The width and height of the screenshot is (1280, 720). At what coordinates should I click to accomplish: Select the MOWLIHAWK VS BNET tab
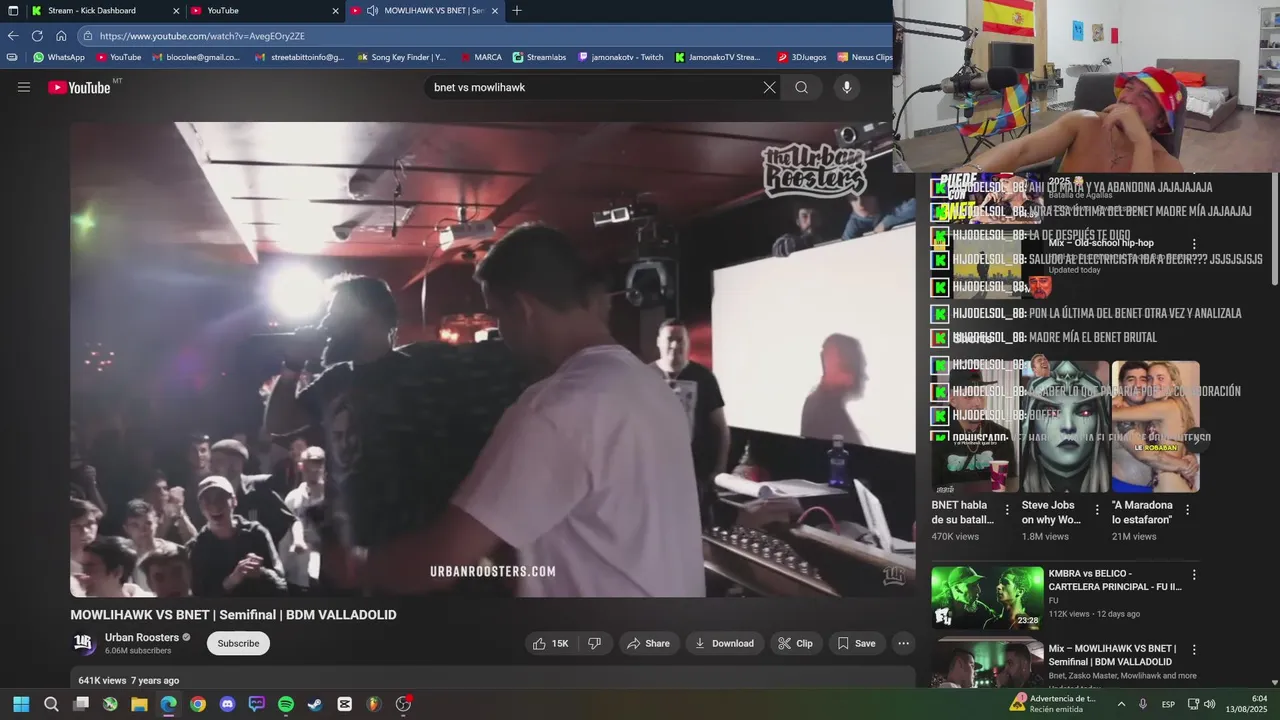coord(424,10)
